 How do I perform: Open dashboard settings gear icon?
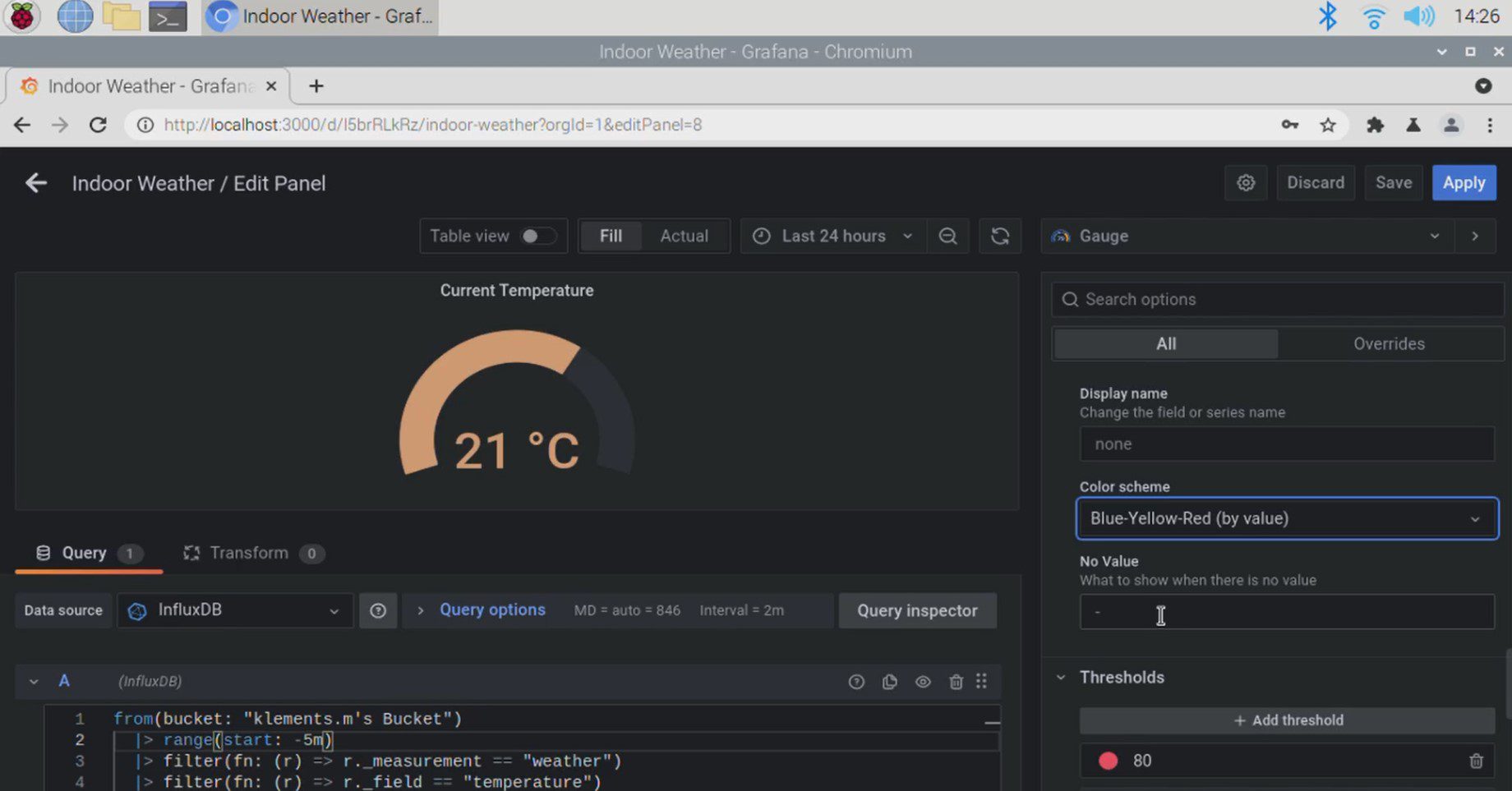(x=1246, y=182)
